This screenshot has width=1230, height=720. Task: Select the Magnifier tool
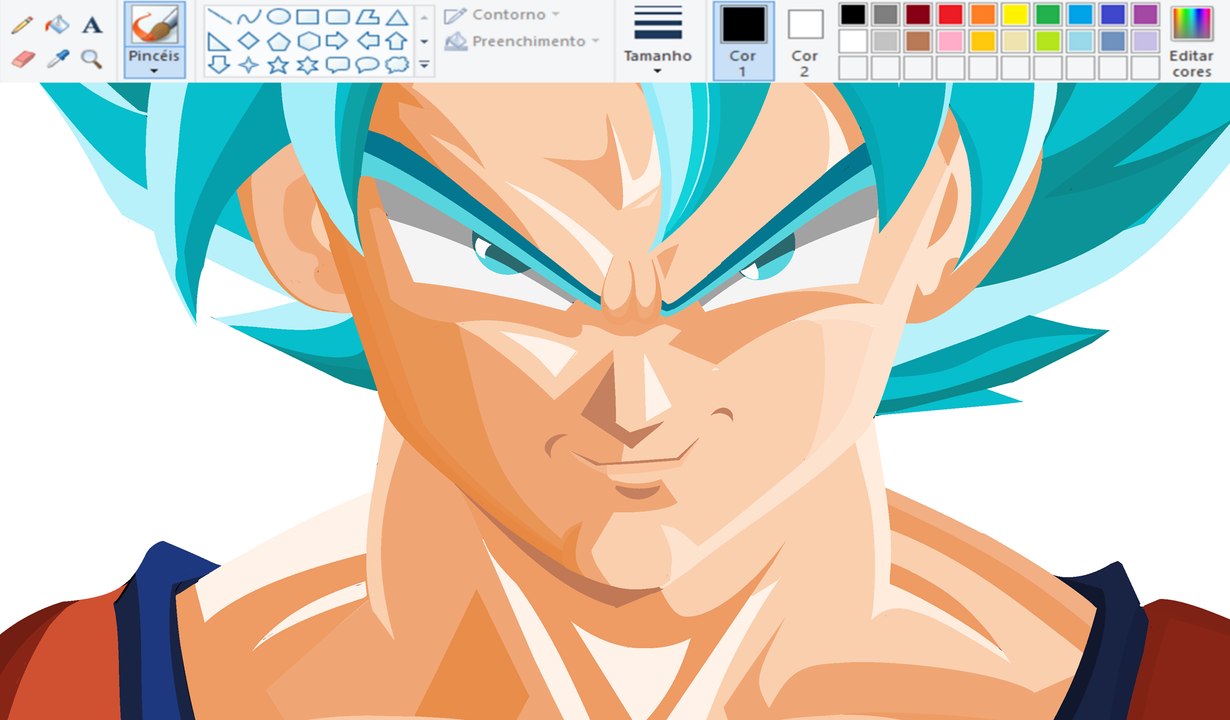pyautogui.click(x=92, y=59)
